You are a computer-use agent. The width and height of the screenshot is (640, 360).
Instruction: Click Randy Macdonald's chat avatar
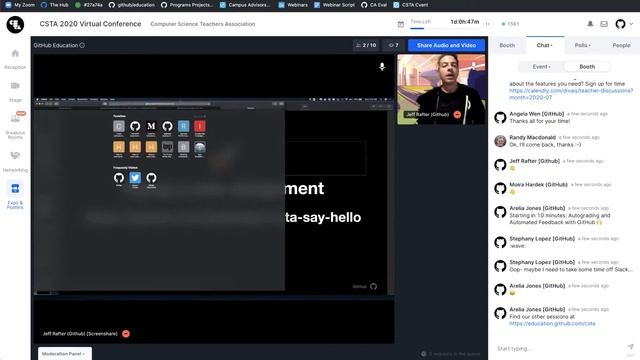coord(500,141)
